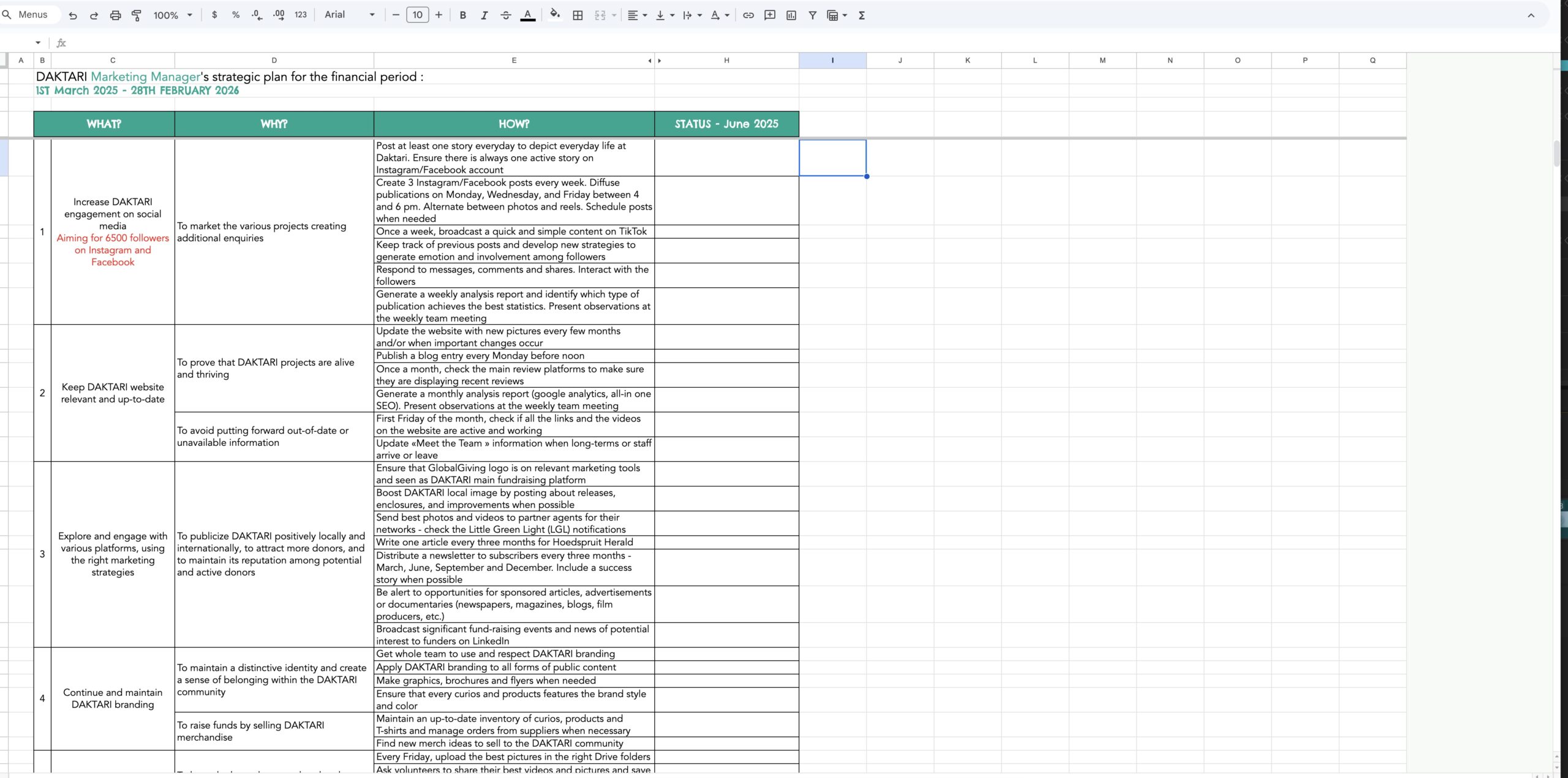Decrease decimal places
Viewport: 1568px width, 778px height.
pyautogui.click(x=257, y=15)
